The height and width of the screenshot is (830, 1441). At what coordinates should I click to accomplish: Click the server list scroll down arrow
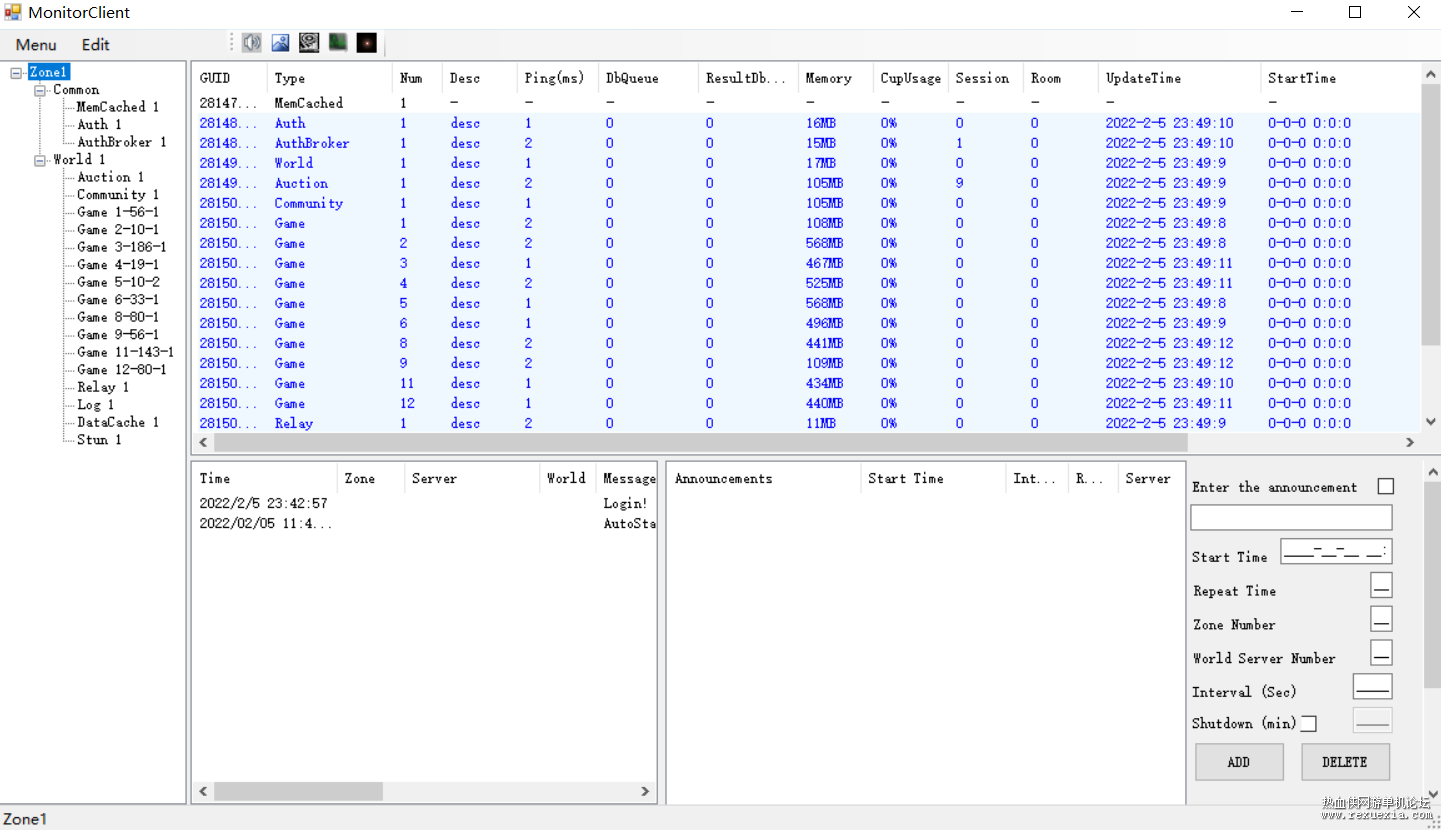pyautogui.click(x=1430, y=422)
